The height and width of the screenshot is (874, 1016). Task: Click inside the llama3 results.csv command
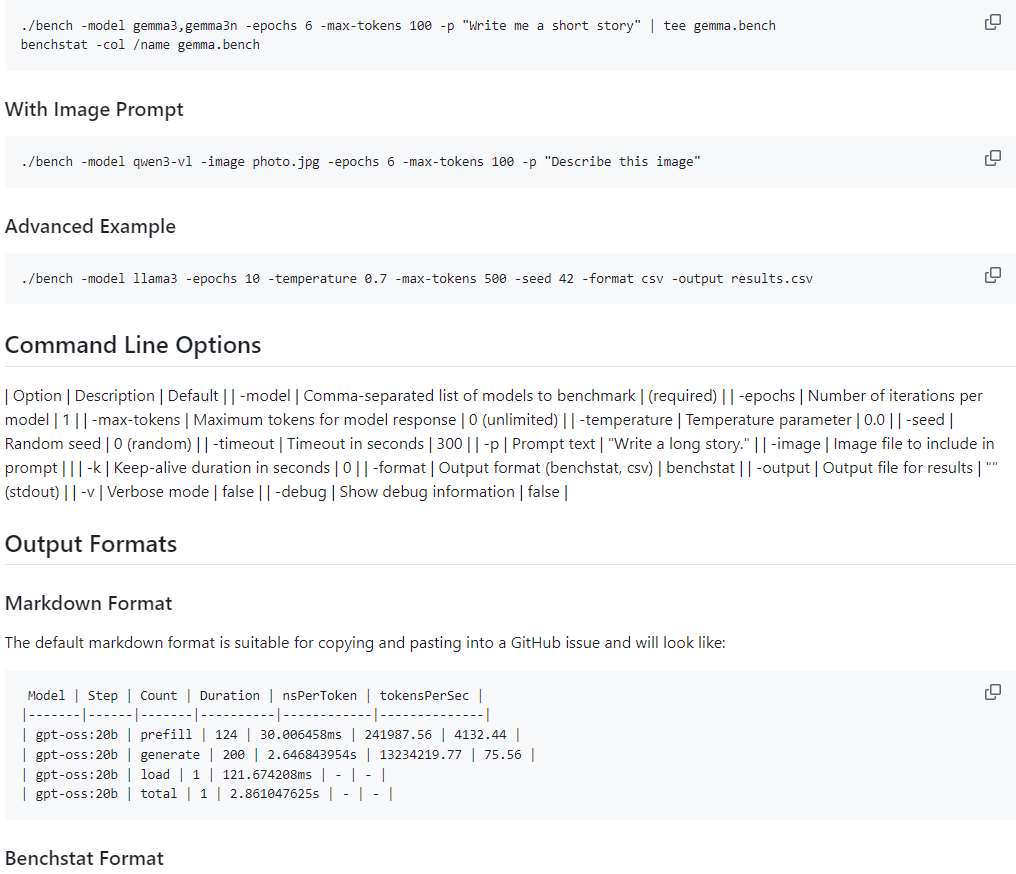pos(416,279)
